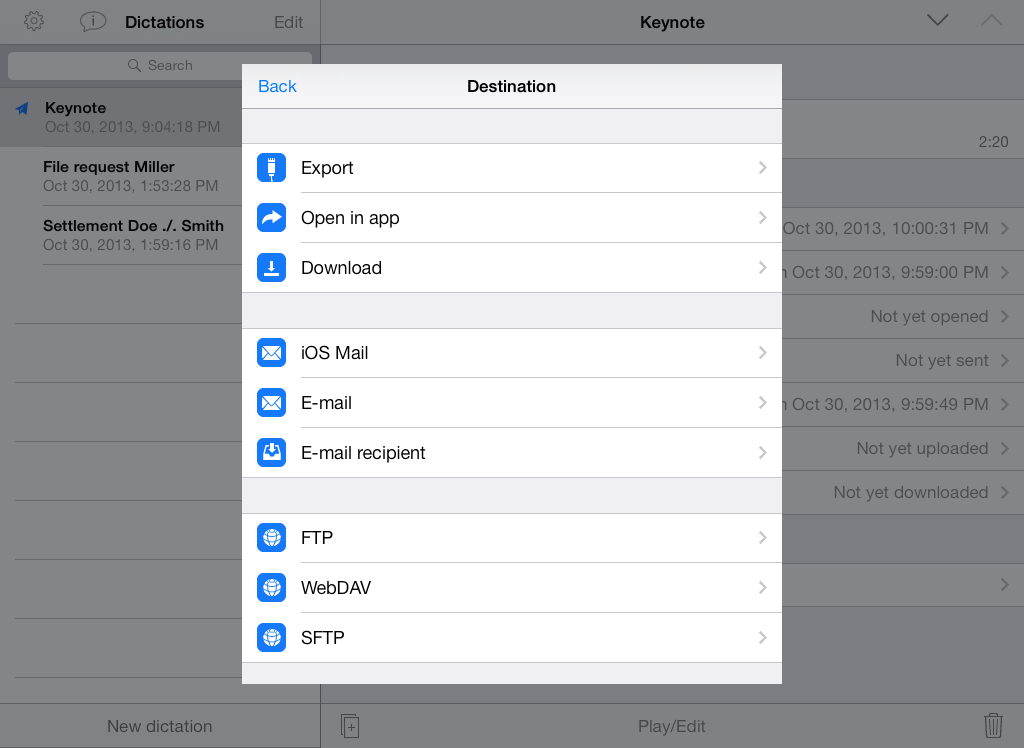Choose WebDAV destination

pos(512,588)
